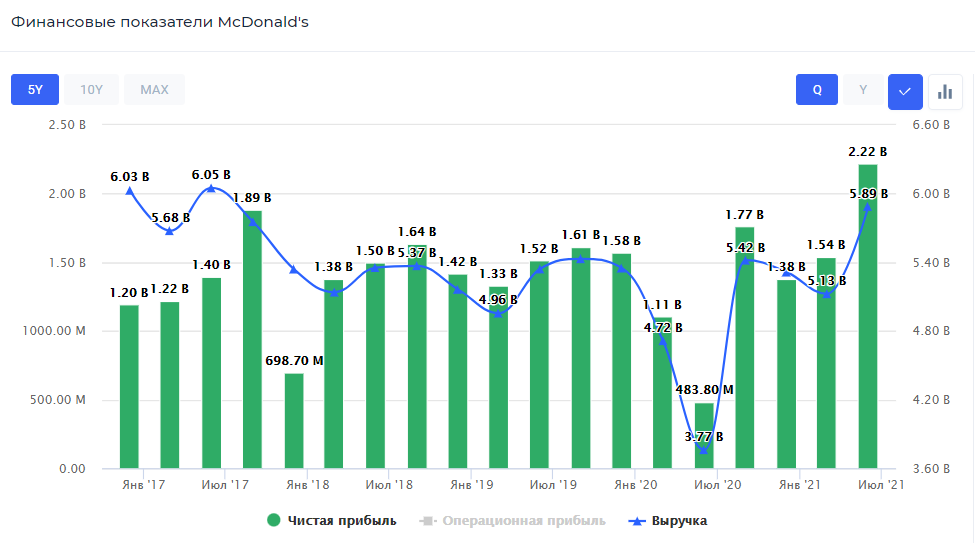Toggle the Выручка legend label
The height and width of the screenshot is (543, 975).
[x=679, y=520]
